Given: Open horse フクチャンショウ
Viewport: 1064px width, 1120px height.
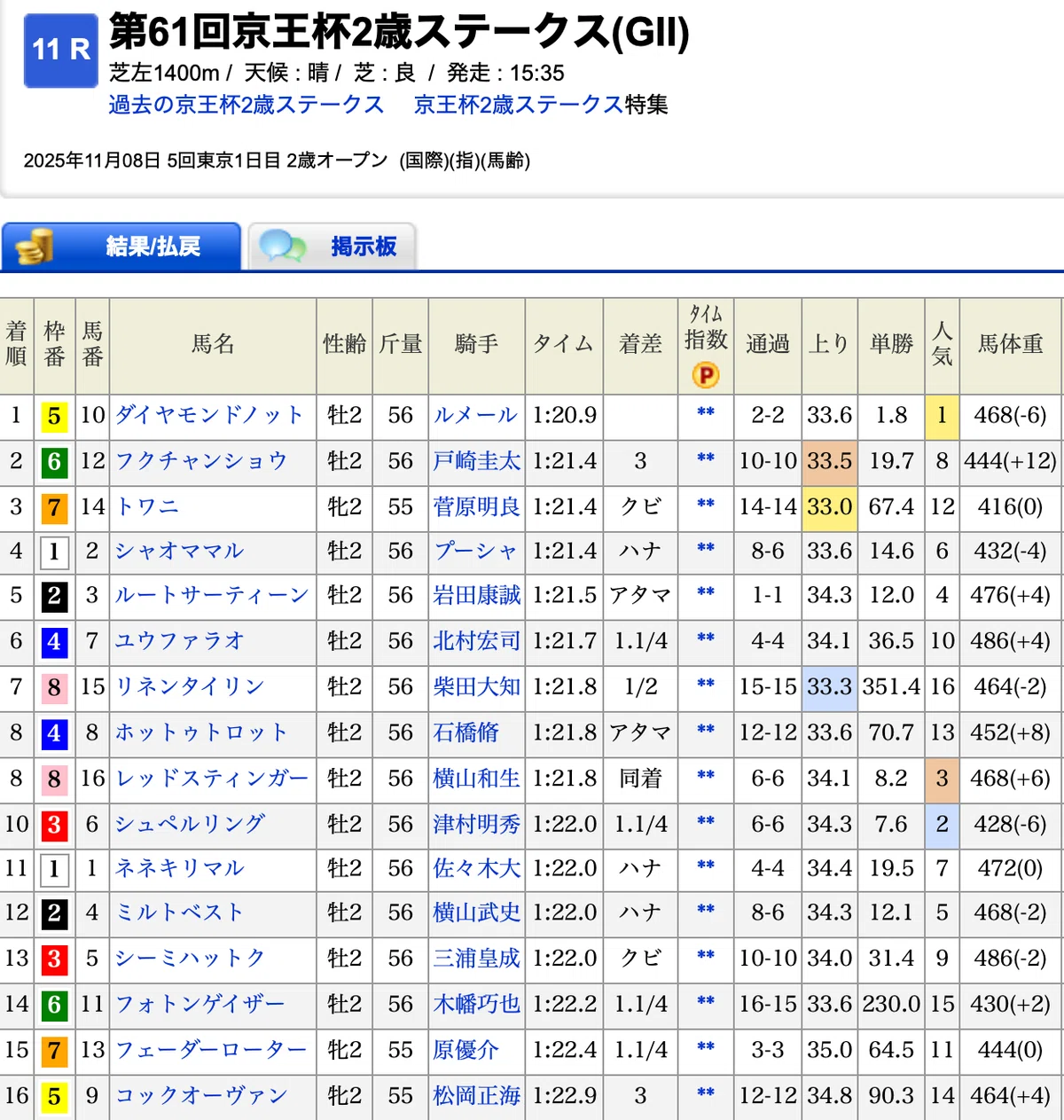Looking at the screenshot, I should coord(201,461).
